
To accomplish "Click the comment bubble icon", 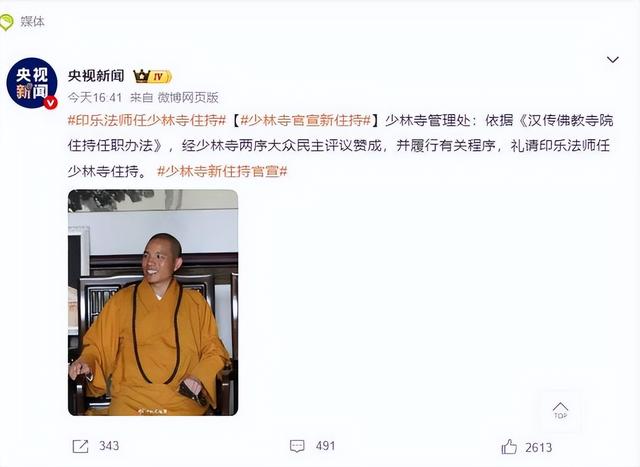I will (297, 446).
